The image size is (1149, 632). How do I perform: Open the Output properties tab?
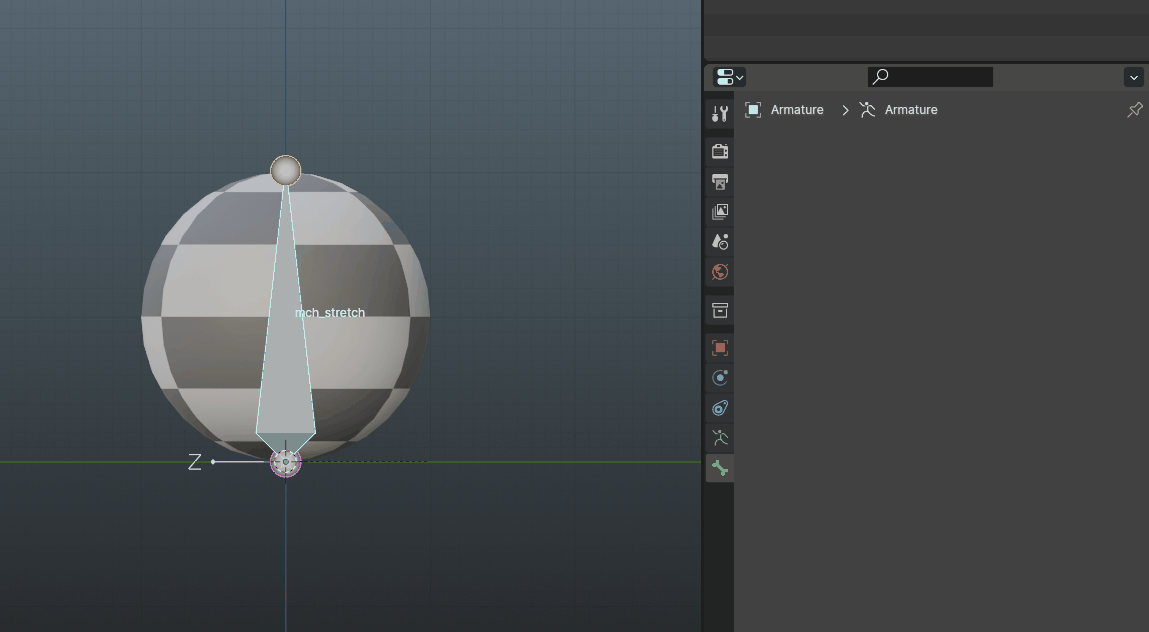(x=720, y=182)
